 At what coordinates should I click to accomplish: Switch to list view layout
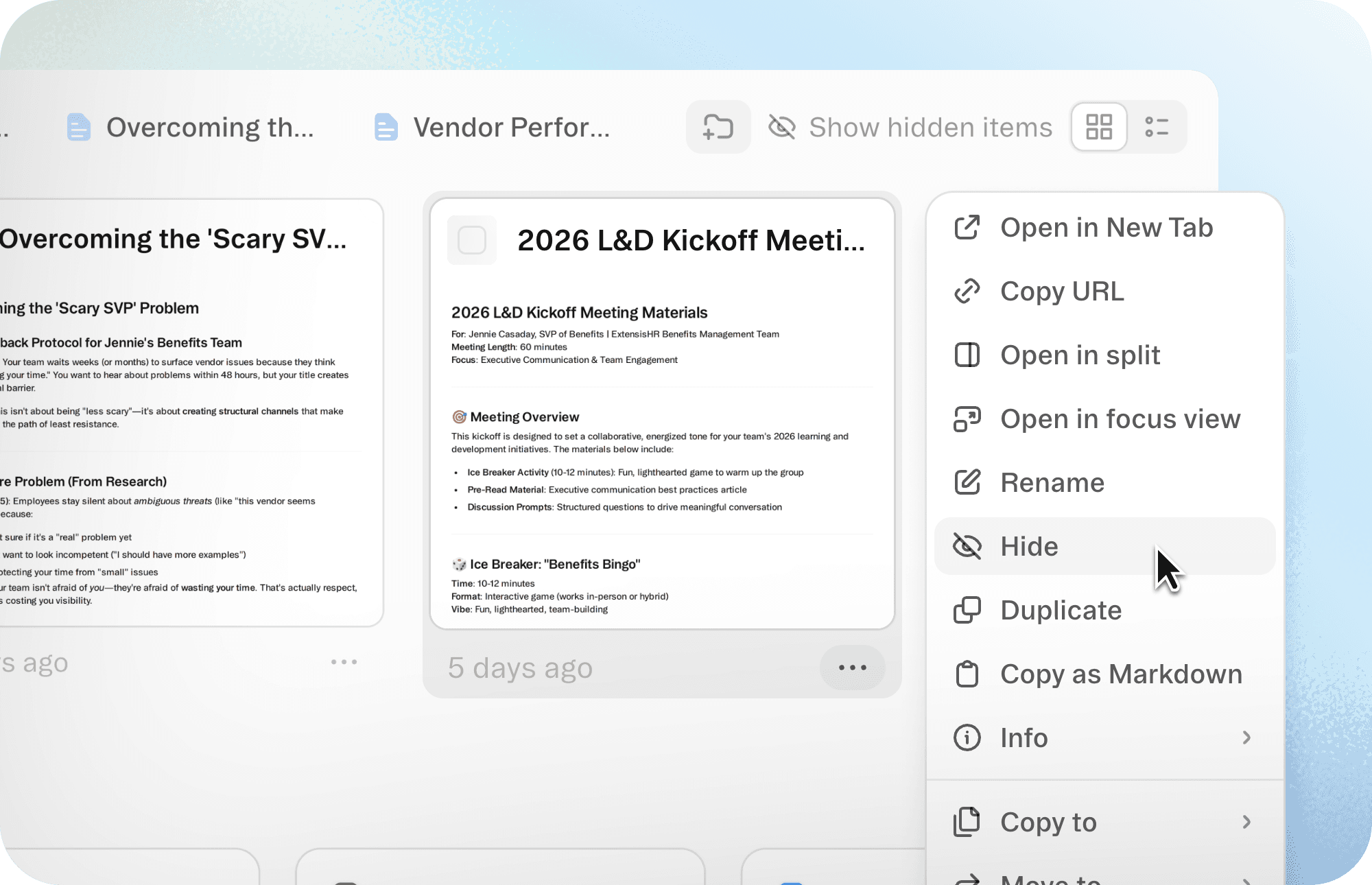(1157, 127)
